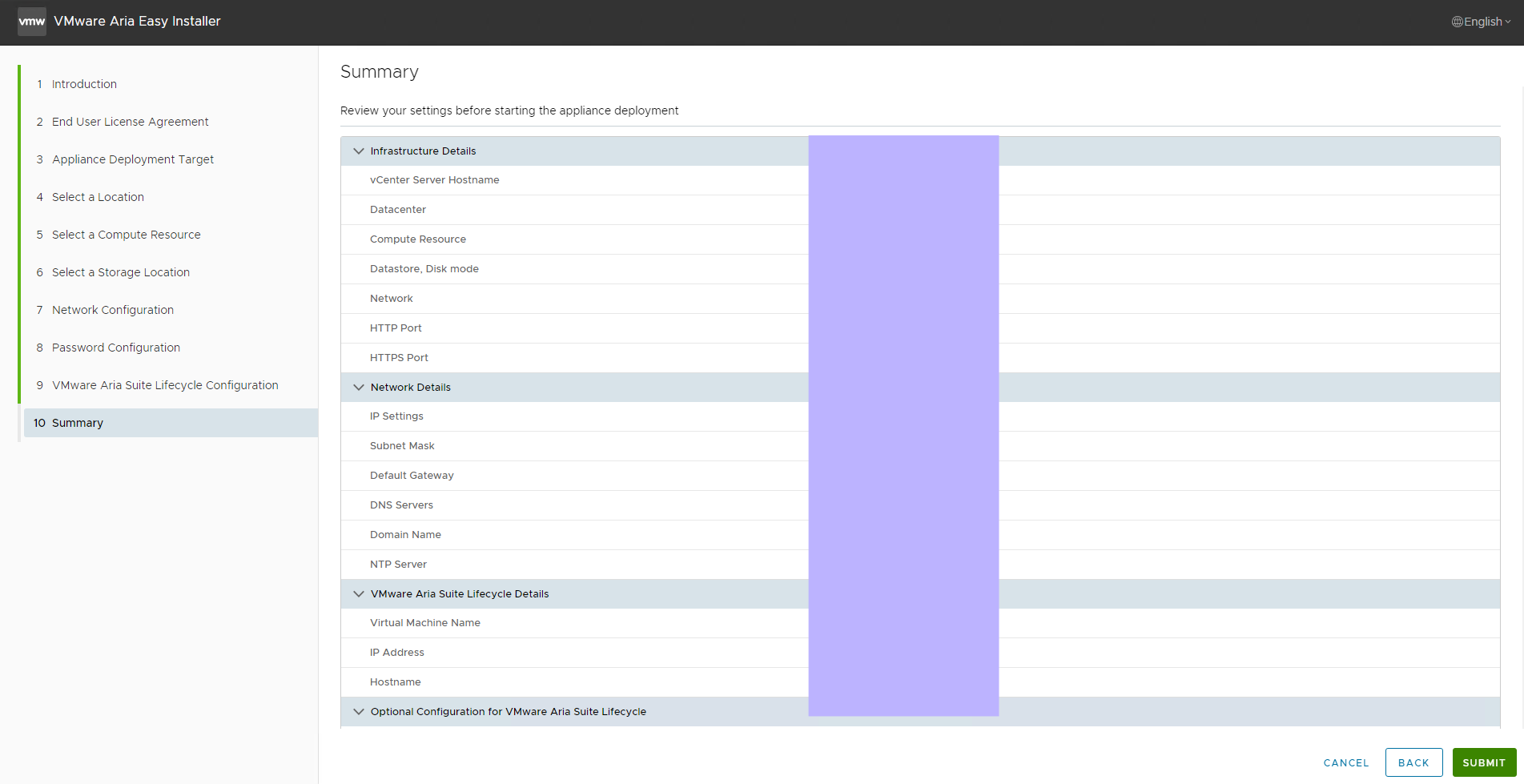Click the Compute Resource row label
Screen dimensions: 1524x784
tap(418, 239)
